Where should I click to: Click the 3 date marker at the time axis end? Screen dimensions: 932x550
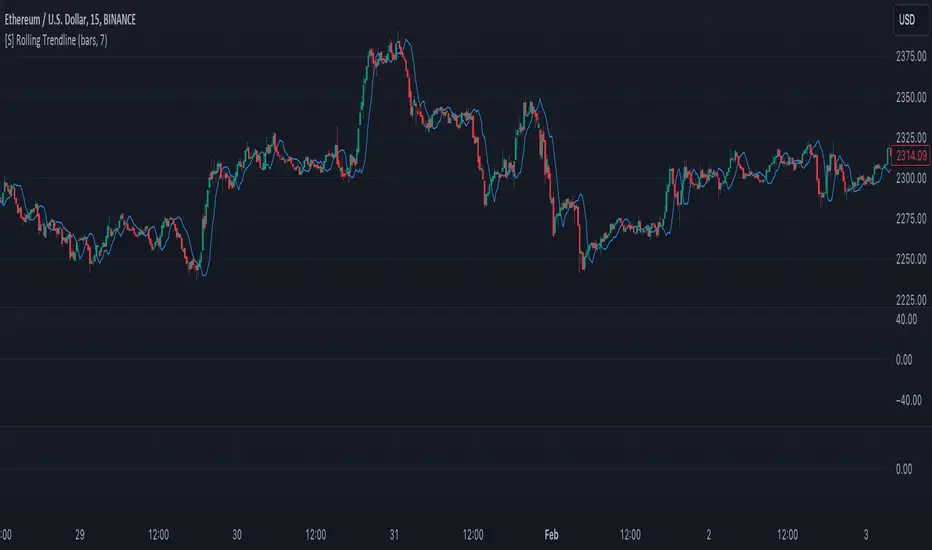pyautogui.click(x=868, y=533)
